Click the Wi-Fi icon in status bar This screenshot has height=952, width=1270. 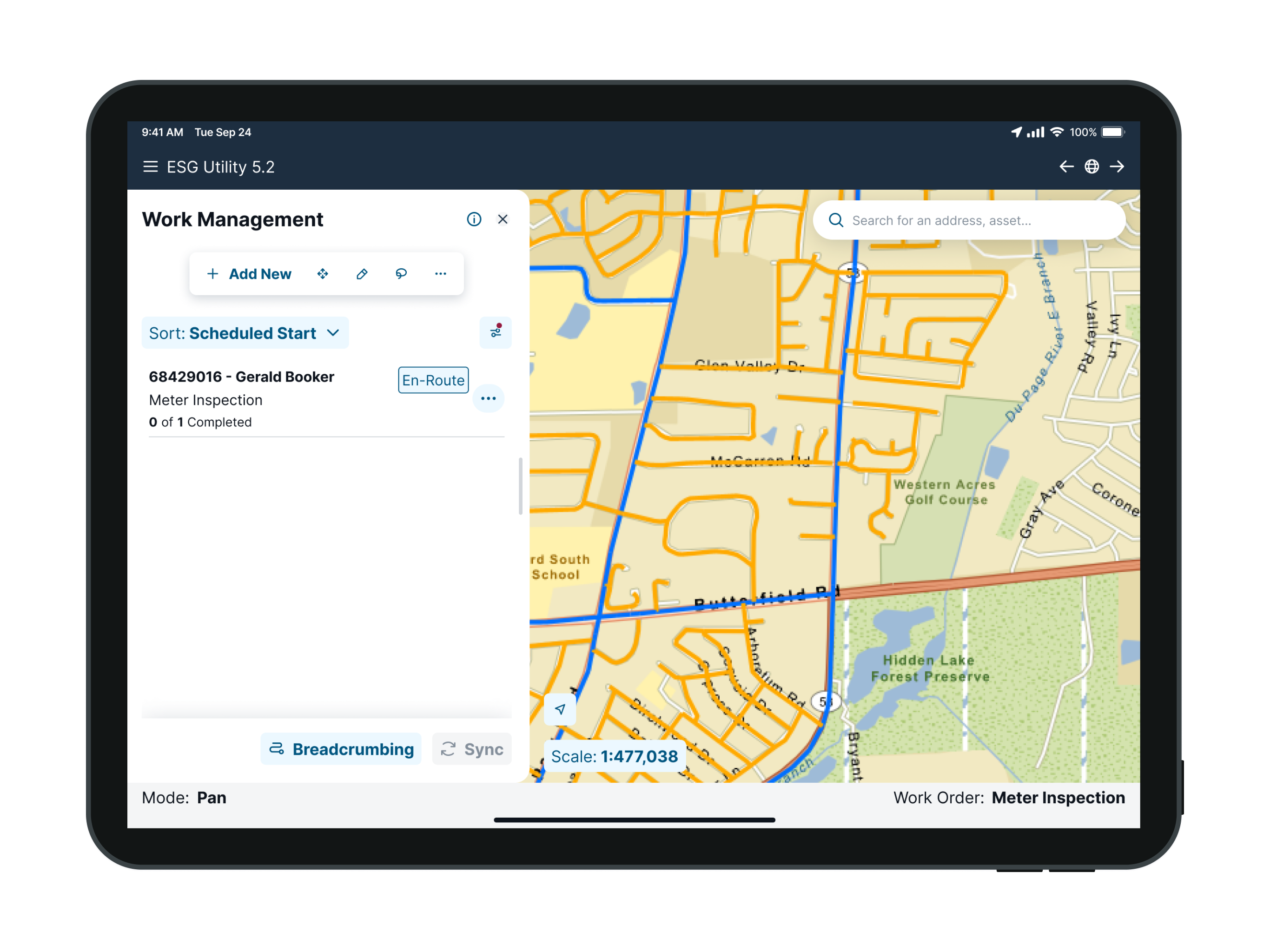(x=1057, y=132)
